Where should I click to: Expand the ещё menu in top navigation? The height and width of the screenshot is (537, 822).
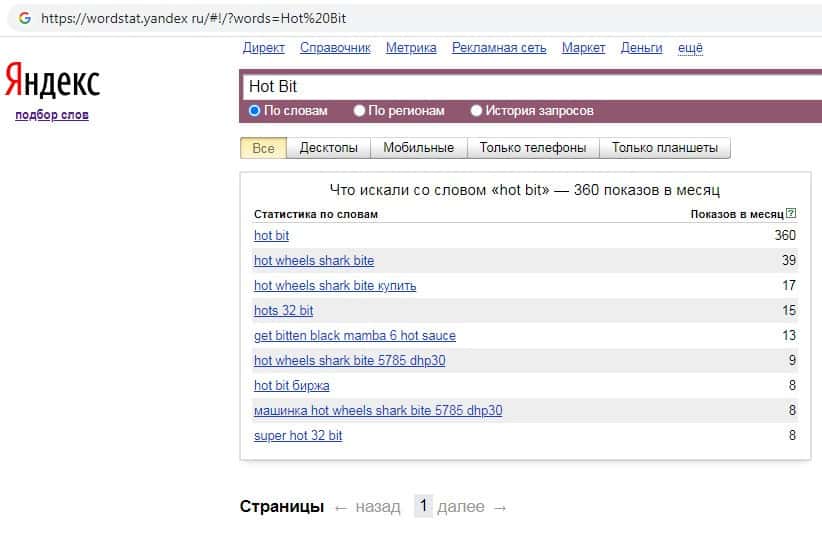click(x=690, y=47)
